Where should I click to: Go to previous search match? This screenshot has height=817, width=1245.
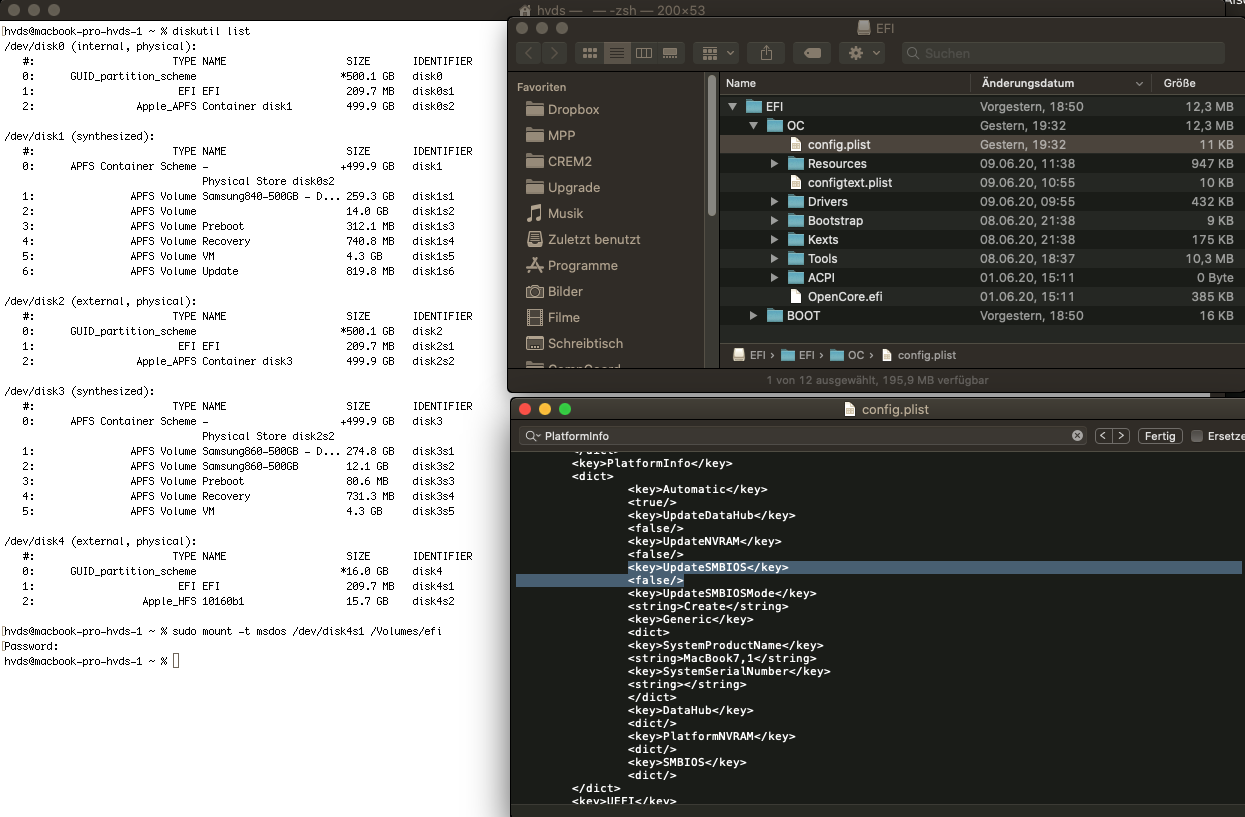(x=1103, y=436)
